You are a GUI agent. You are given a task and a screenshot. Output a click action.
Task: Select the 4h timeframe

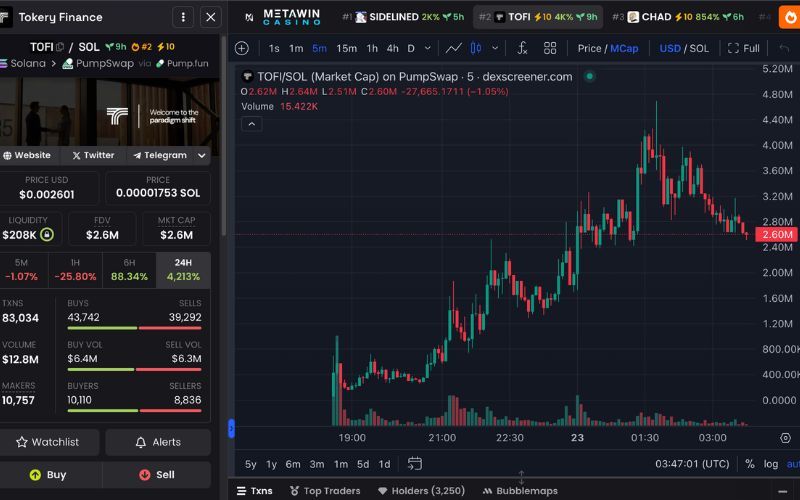392,48
